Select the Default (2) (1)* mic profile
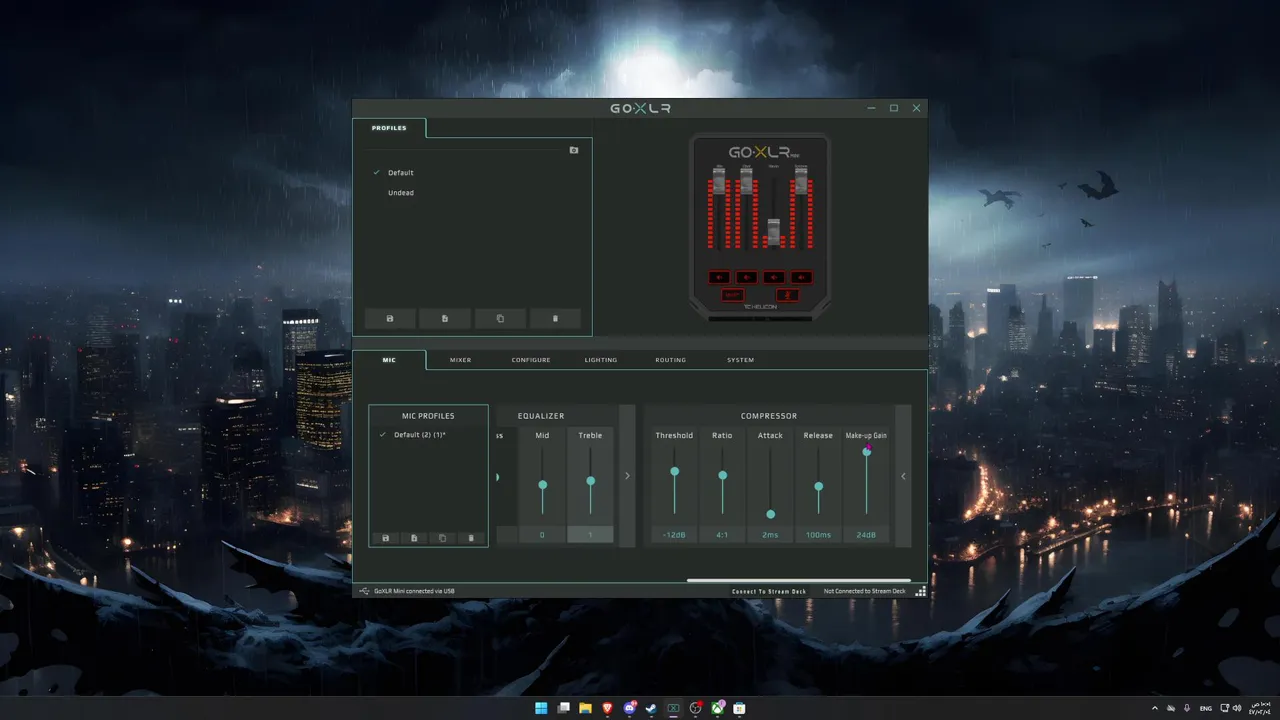 click(x=420, y=435)
